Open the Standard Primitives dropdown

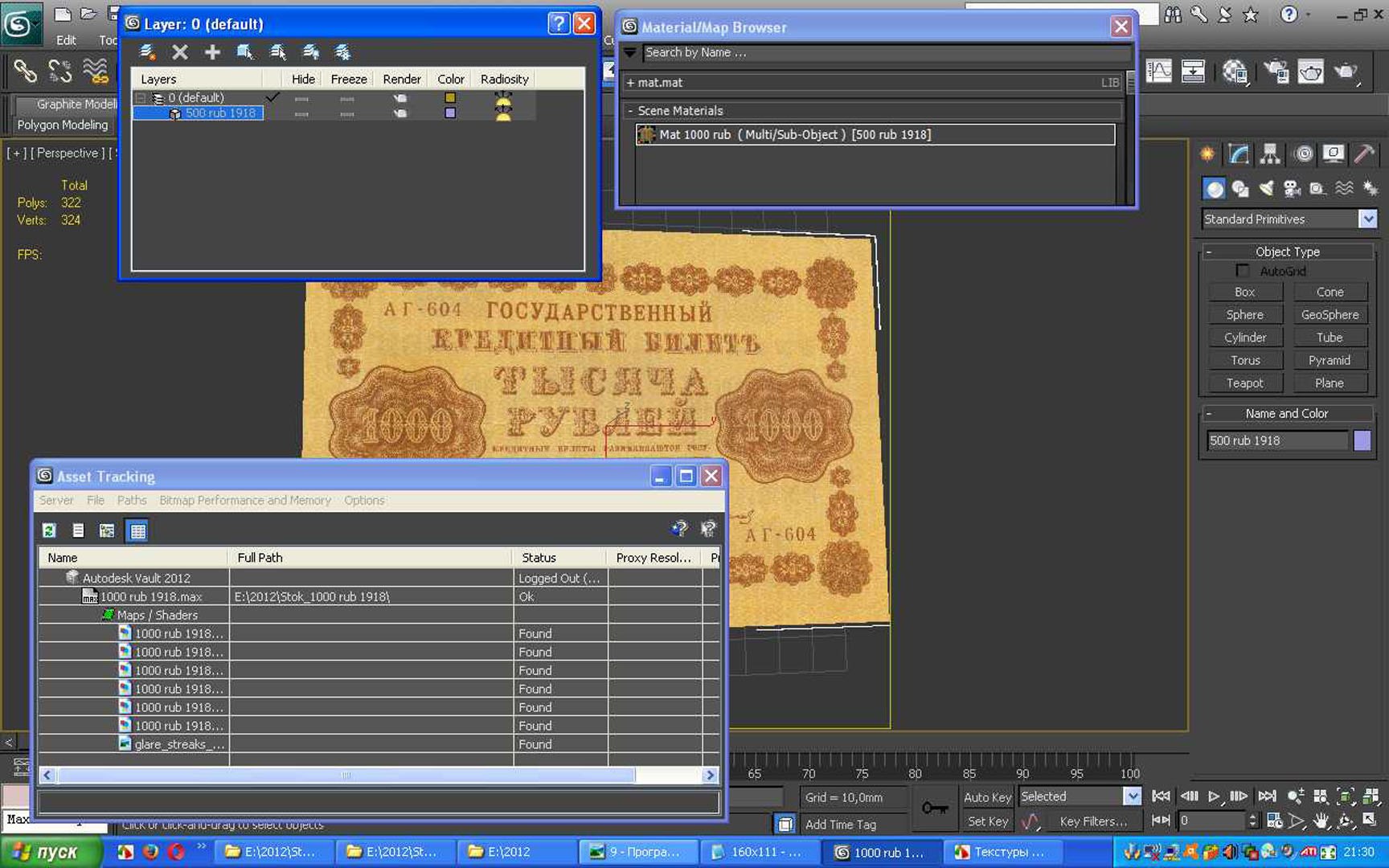tap(1367, 219)
